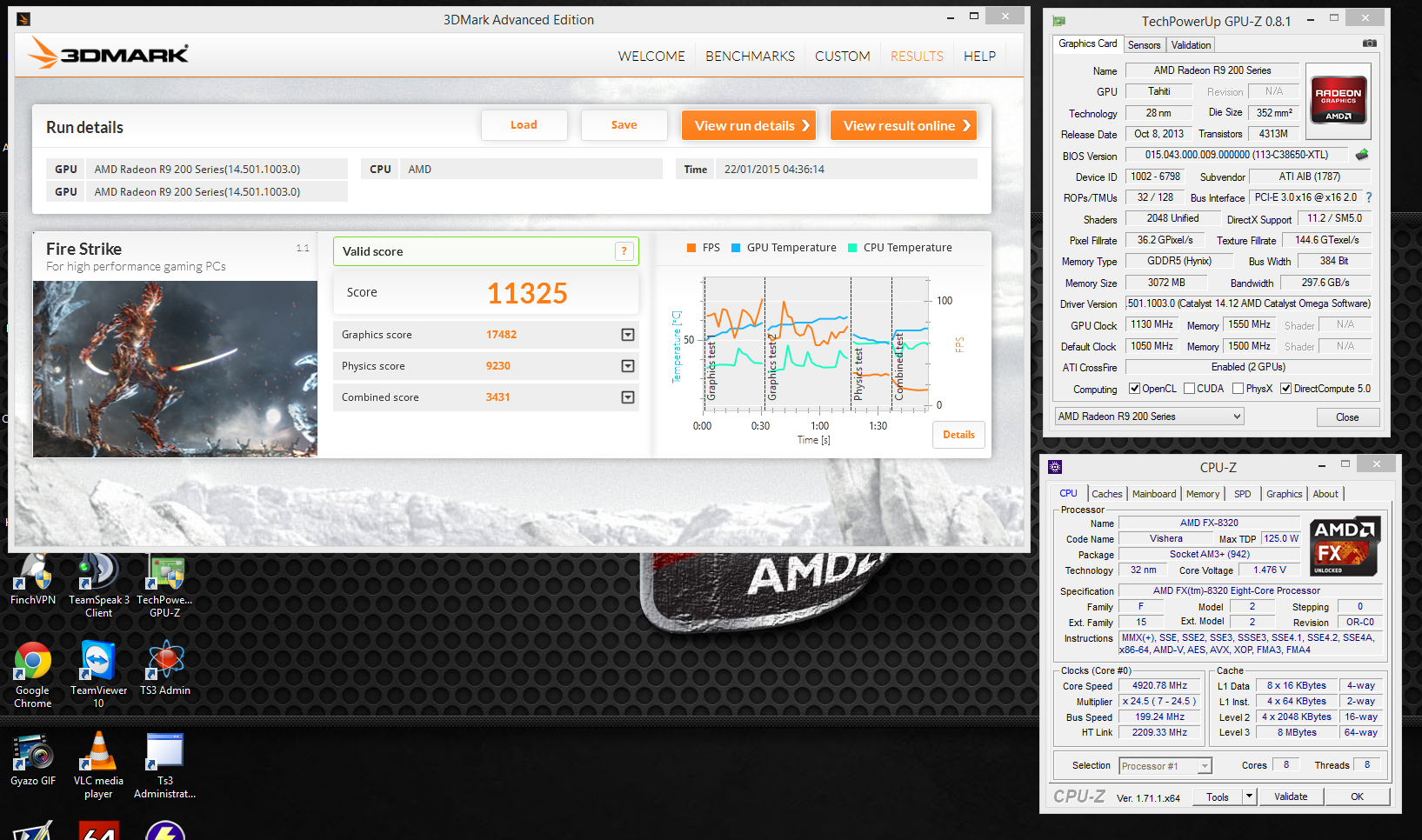Open the GPU selection dropdown in GPU-Z
The width and height of the screenshot is (1422, 840).
[1149, 417]
